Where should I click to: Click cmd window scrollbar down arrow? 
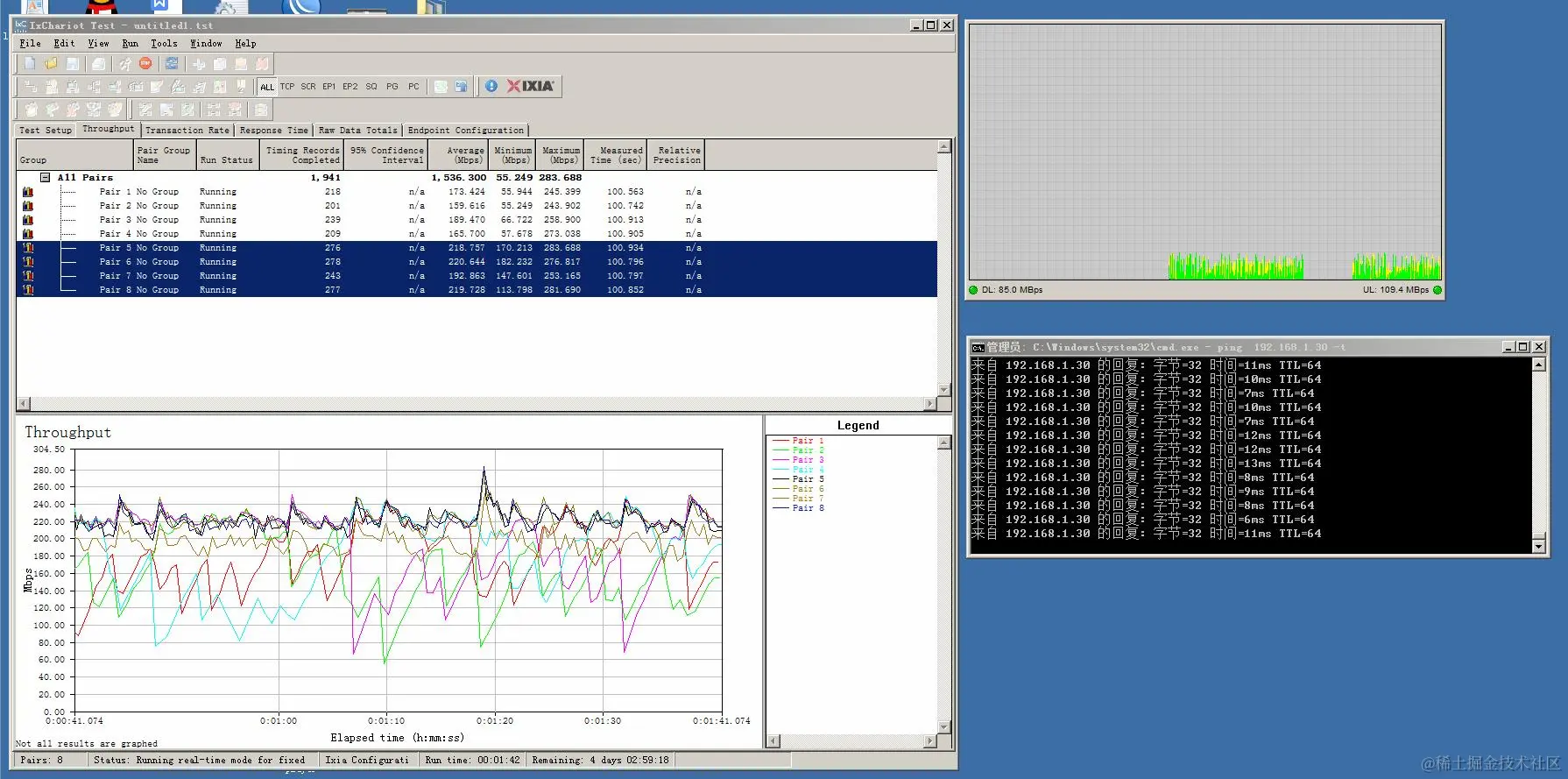pos(1538,546)
